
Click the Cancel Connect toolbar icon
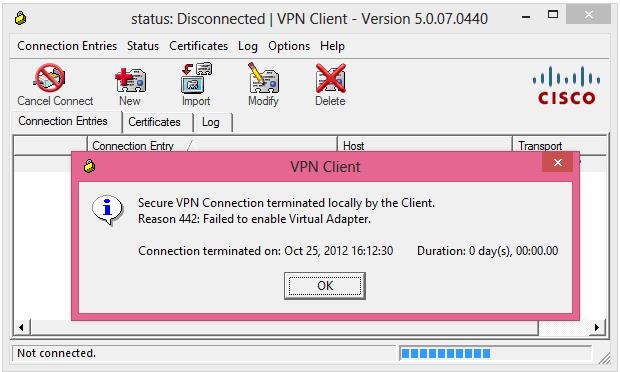50,77
